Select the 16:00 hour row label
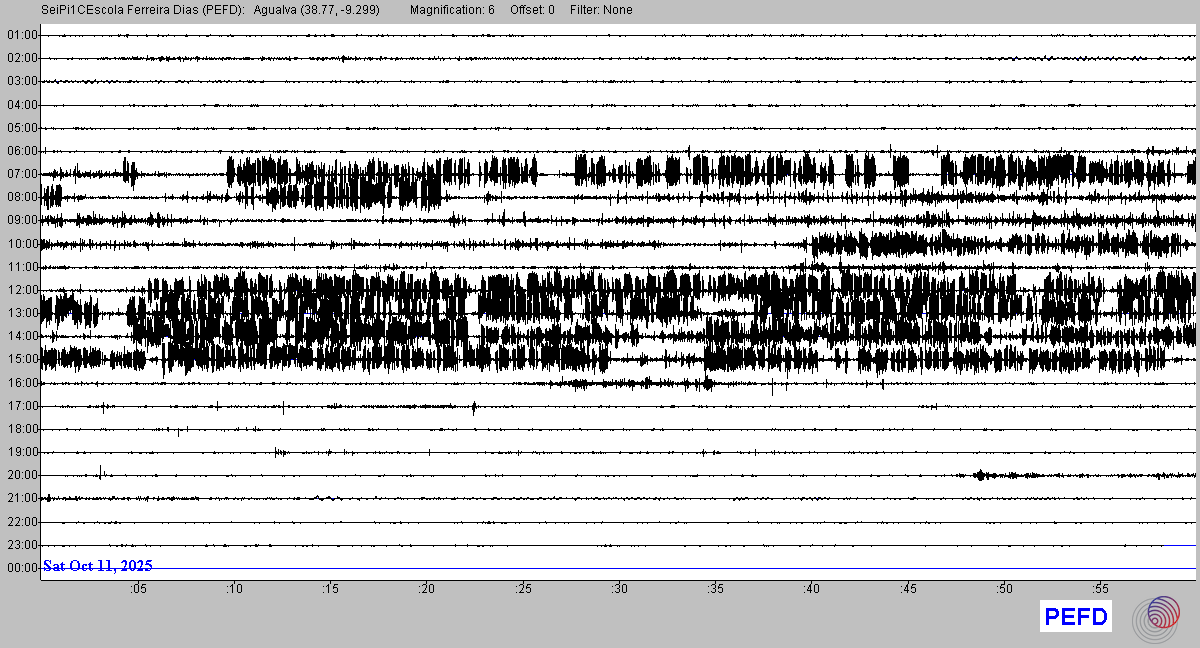Screen dimensions: 1200x648 click(21, 383)
